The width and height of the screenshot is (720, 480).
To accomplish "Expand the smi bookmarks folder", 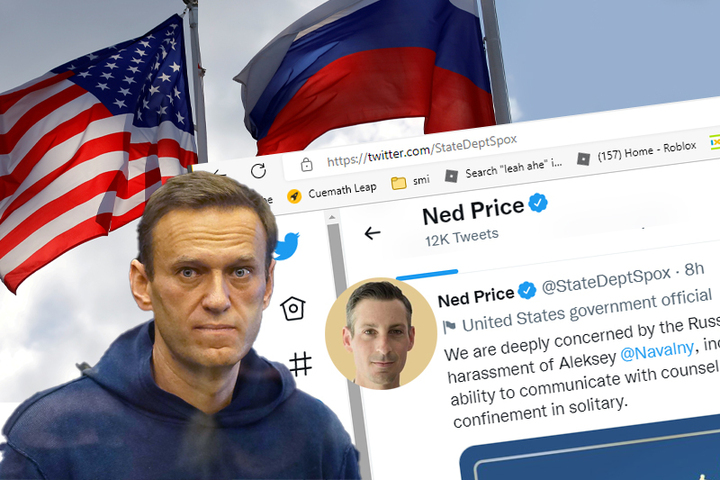I will click(411, 181).
